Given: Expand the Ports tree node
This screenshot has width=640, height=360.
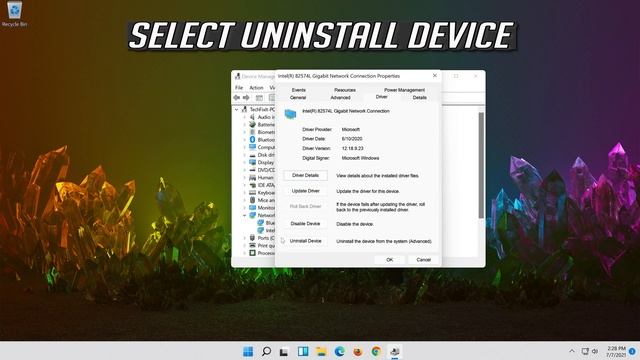Looking at the screenshot, I should (244, 238).
